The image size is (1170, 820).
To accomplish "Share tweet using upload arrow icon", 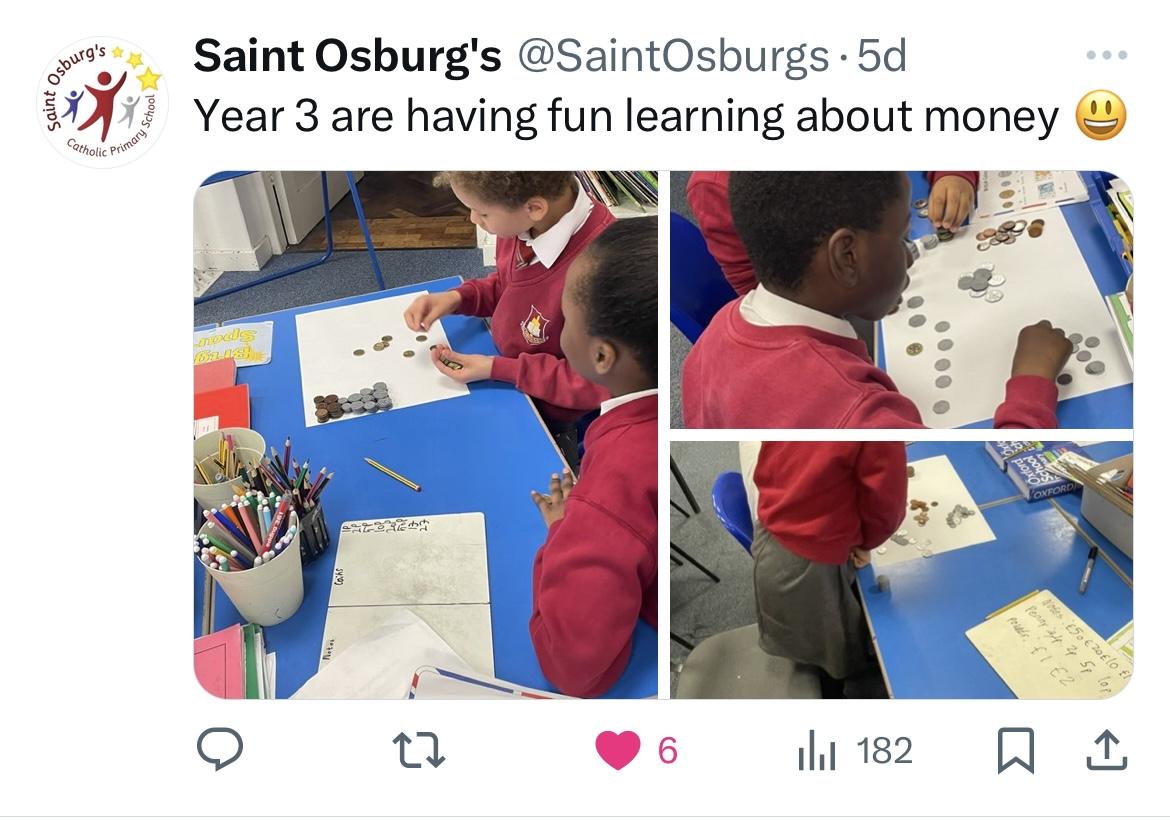I will click(1105, 750).
